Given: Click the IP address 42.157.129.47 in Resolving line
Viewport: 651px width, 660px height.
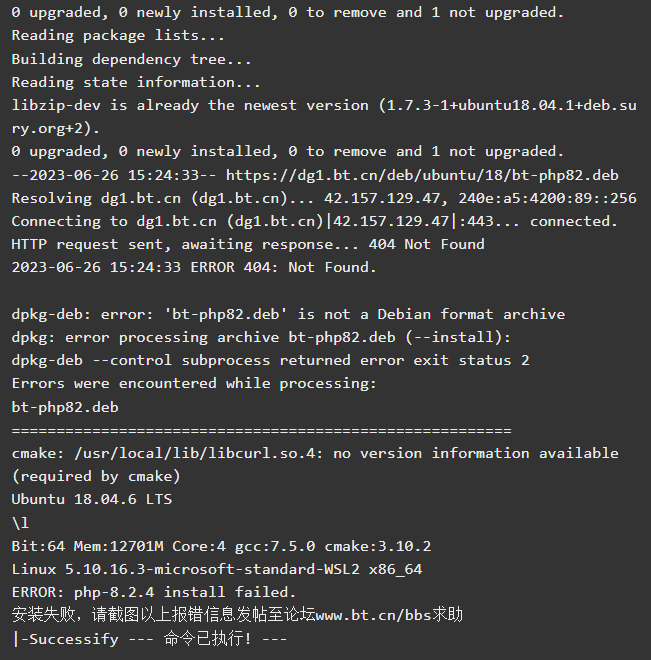Looking at the screenshot, I should (382, 198).
